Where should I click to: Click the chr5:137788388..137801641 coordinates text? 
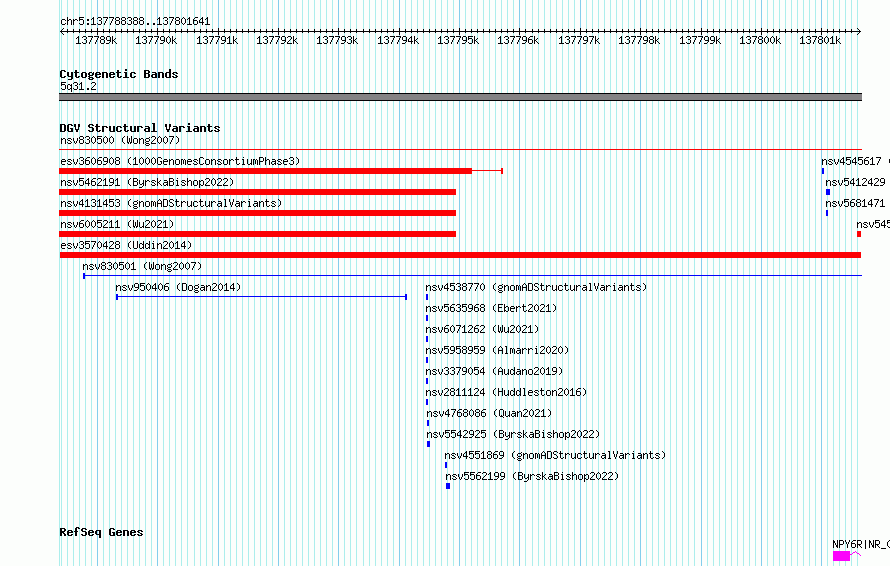135,22
